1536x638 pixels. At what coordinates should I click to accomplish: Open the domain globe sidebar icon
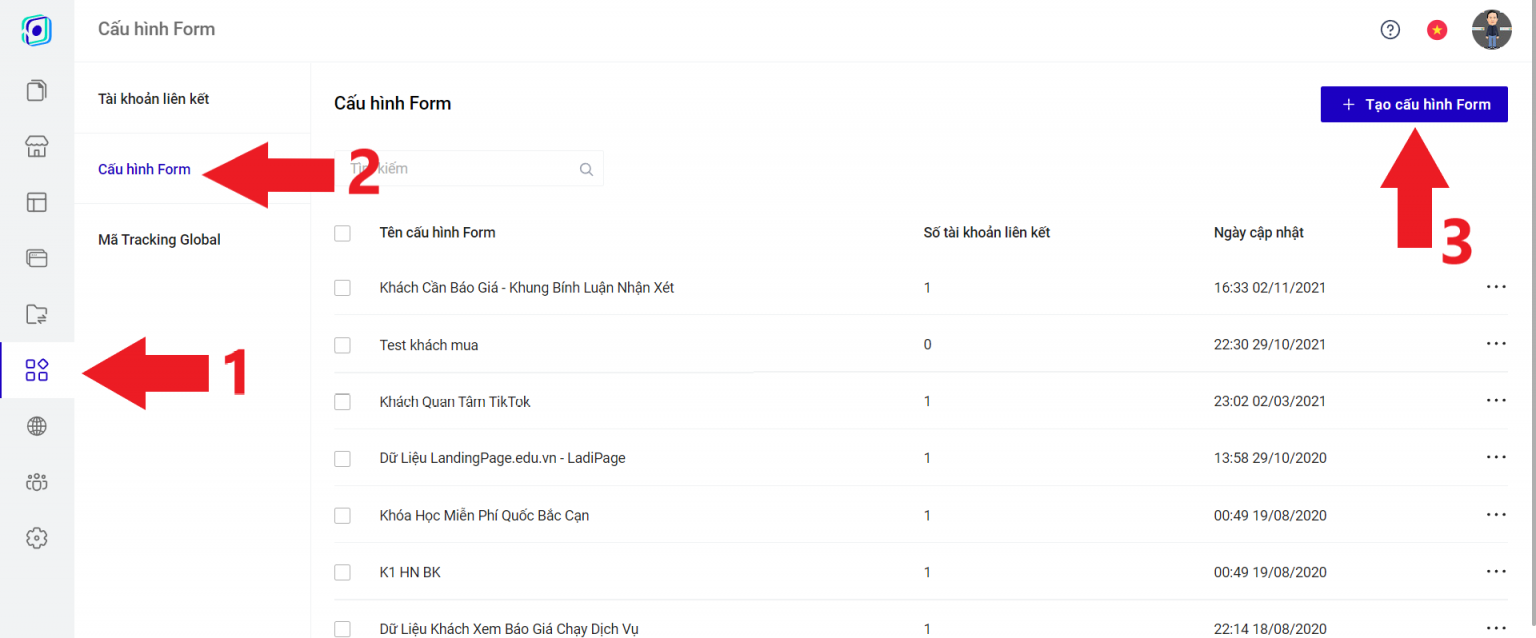click(x=37, y=427)
